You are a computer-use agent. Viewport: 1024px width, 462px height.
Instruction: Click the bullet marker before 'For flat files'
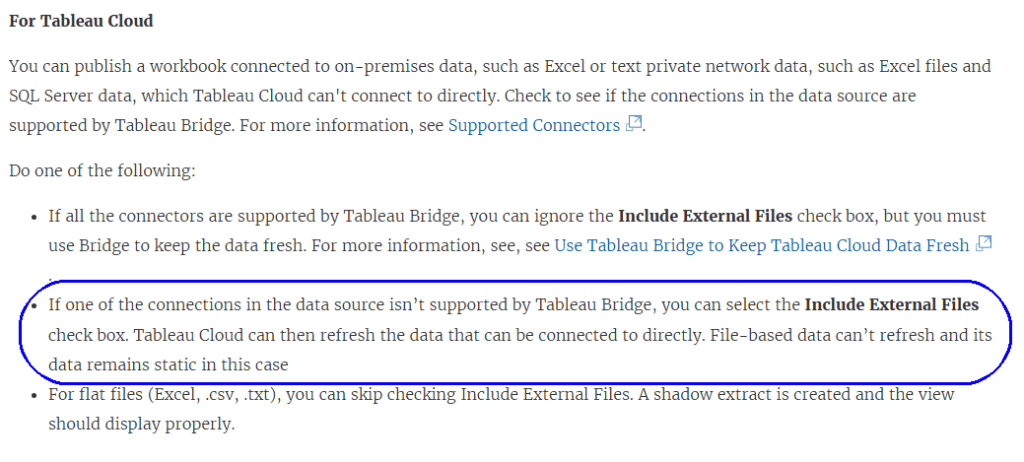click(35, 395)
